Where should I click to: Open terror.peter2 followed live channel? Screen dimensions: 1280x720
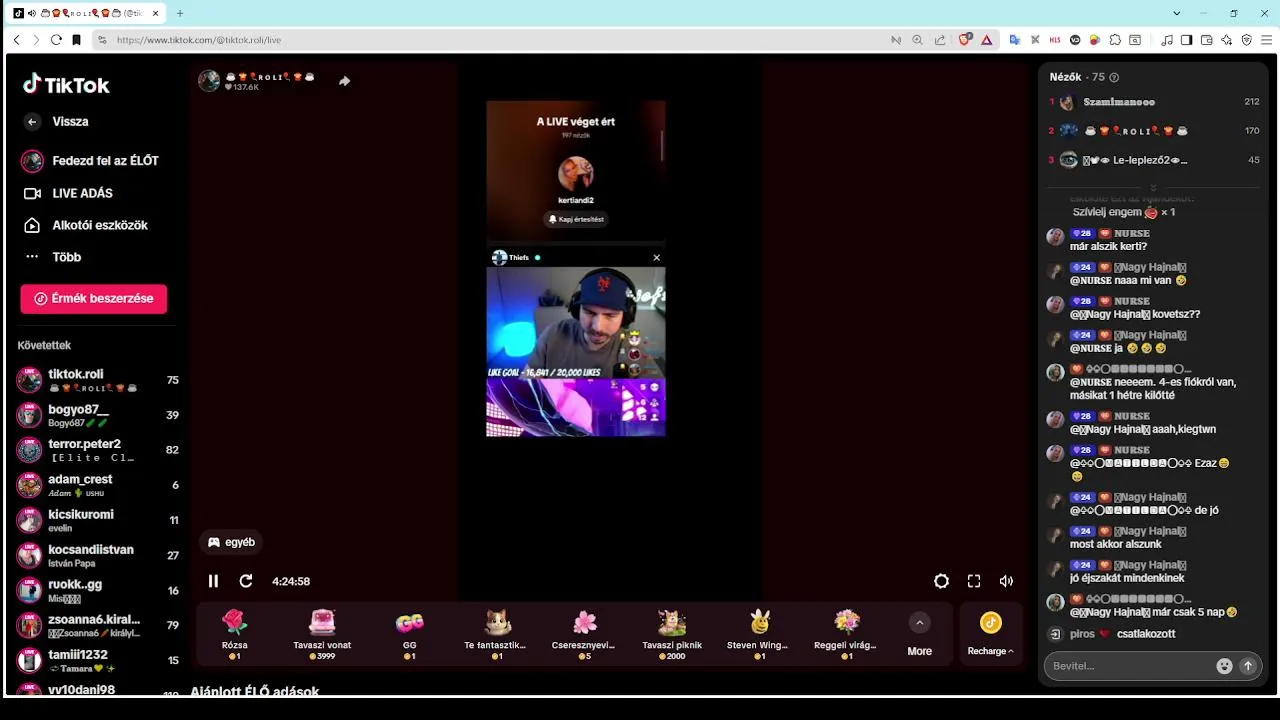(x=97, y=450)
